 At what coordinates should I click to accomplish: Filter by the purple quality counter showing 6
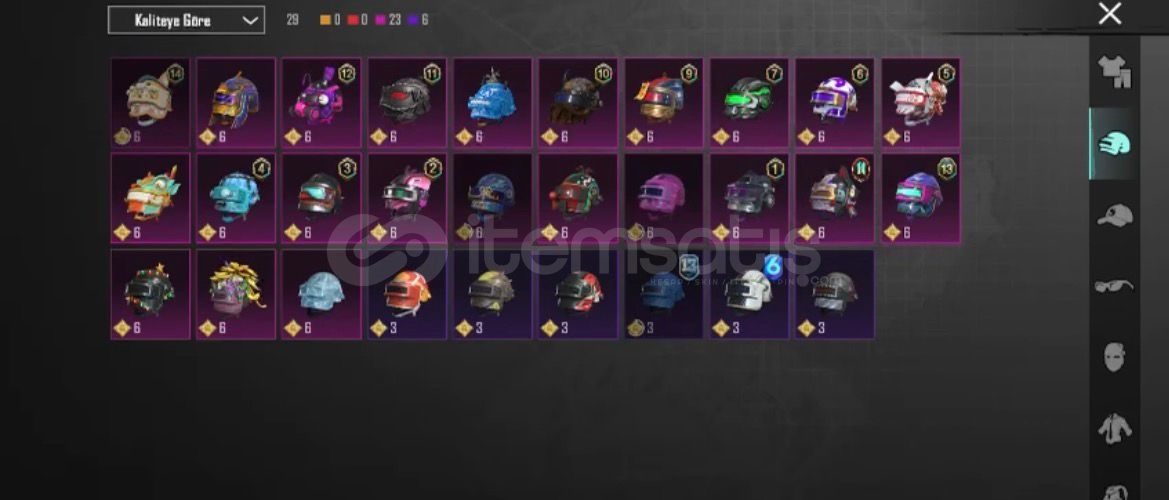pyautogui.click(x=418, y=20)
